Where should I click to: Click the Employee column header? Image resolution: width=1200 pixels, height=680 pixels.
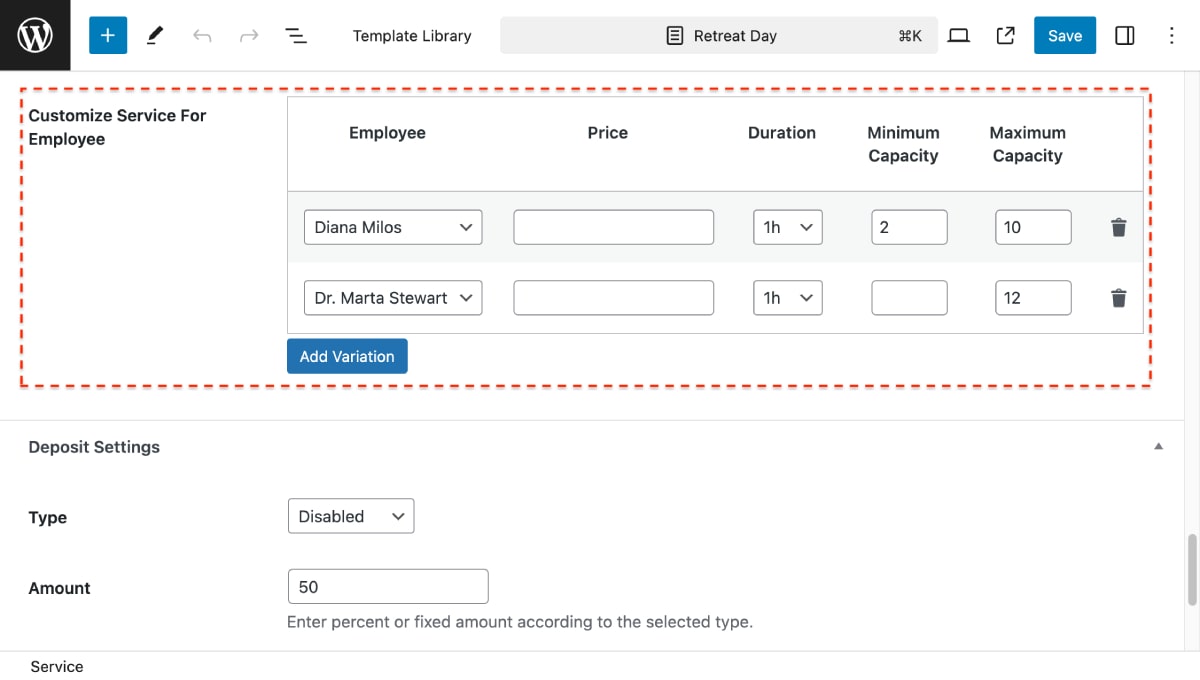(387, 133)
